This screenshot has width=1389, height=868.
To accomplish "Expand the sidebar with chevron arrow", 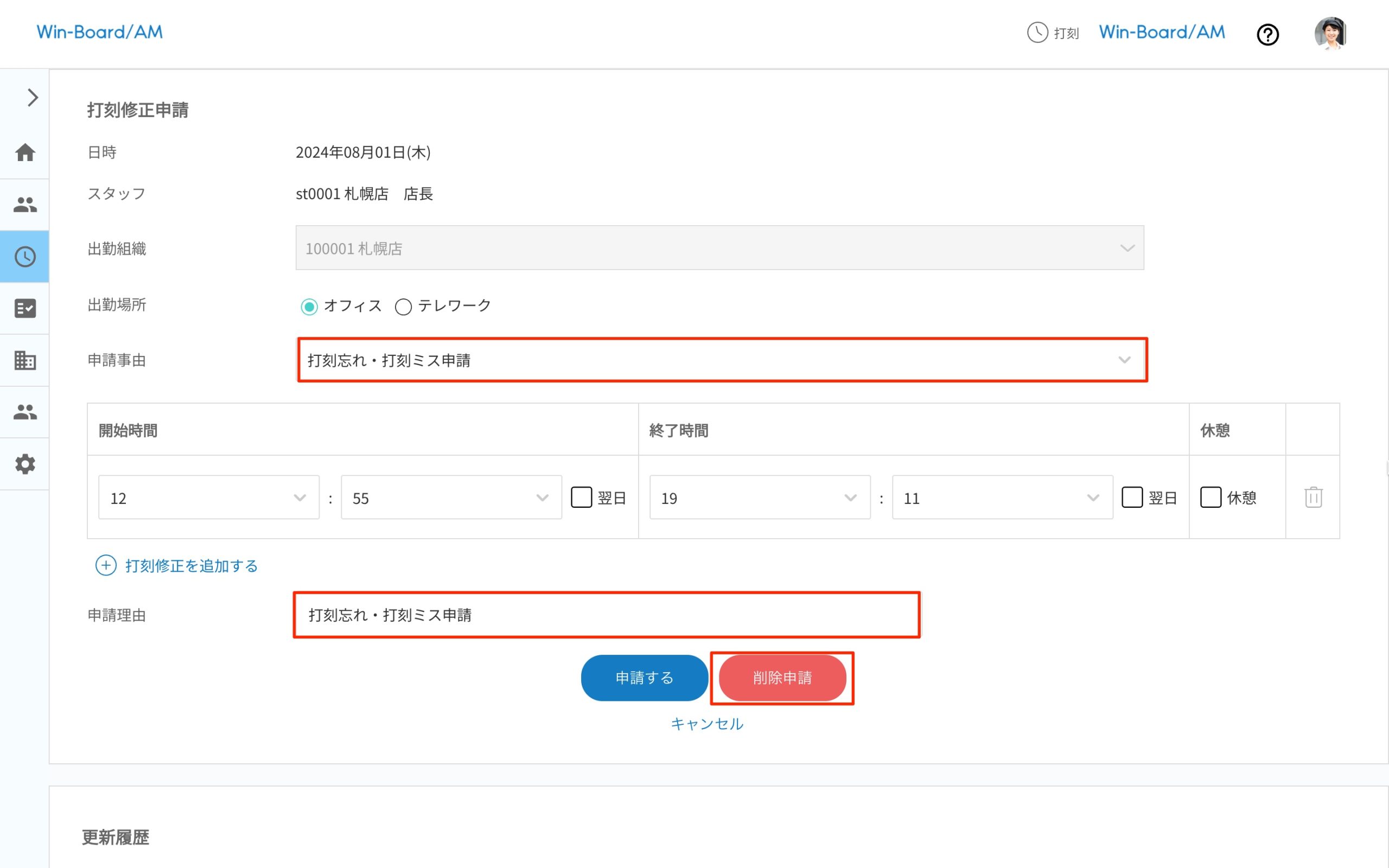I will 32,98.
